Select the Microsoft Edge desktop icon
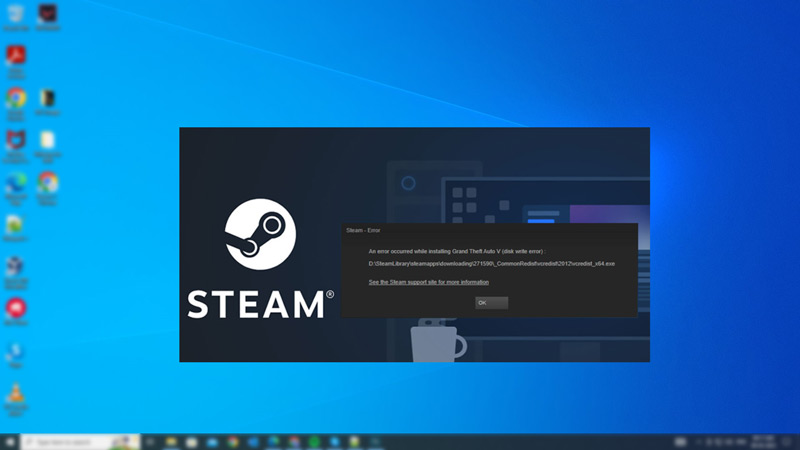Viewport: 800px width, 450px height. point(16,189)
